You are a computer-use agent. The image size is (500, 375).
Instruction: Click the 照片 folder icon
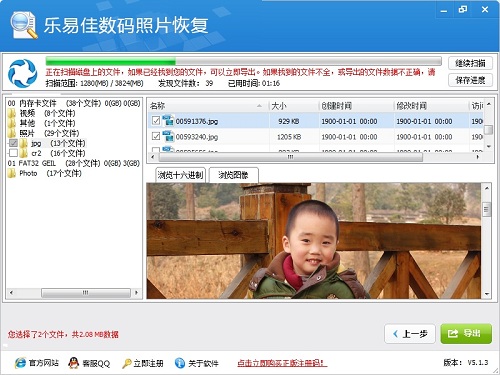(12, 133)
